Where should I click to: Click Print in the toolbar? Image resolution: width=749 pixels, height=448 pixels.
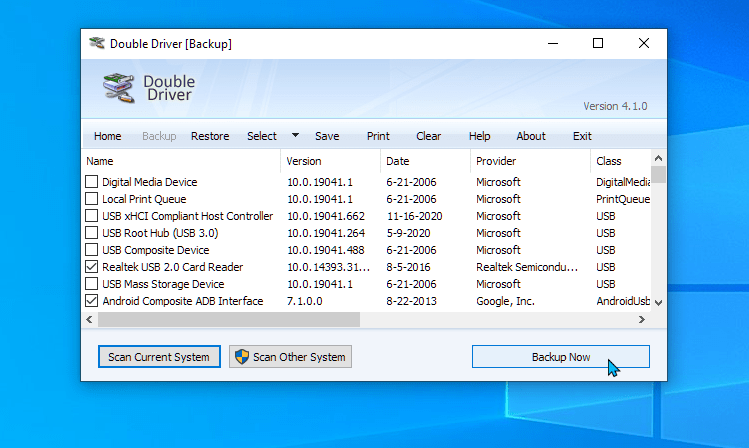[x=378, y=136]
